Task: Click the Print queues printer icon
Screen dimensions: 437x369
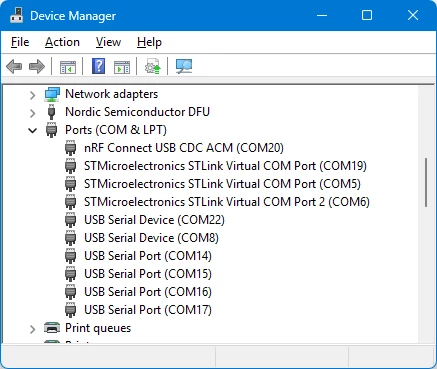Action: coord(52,328)
